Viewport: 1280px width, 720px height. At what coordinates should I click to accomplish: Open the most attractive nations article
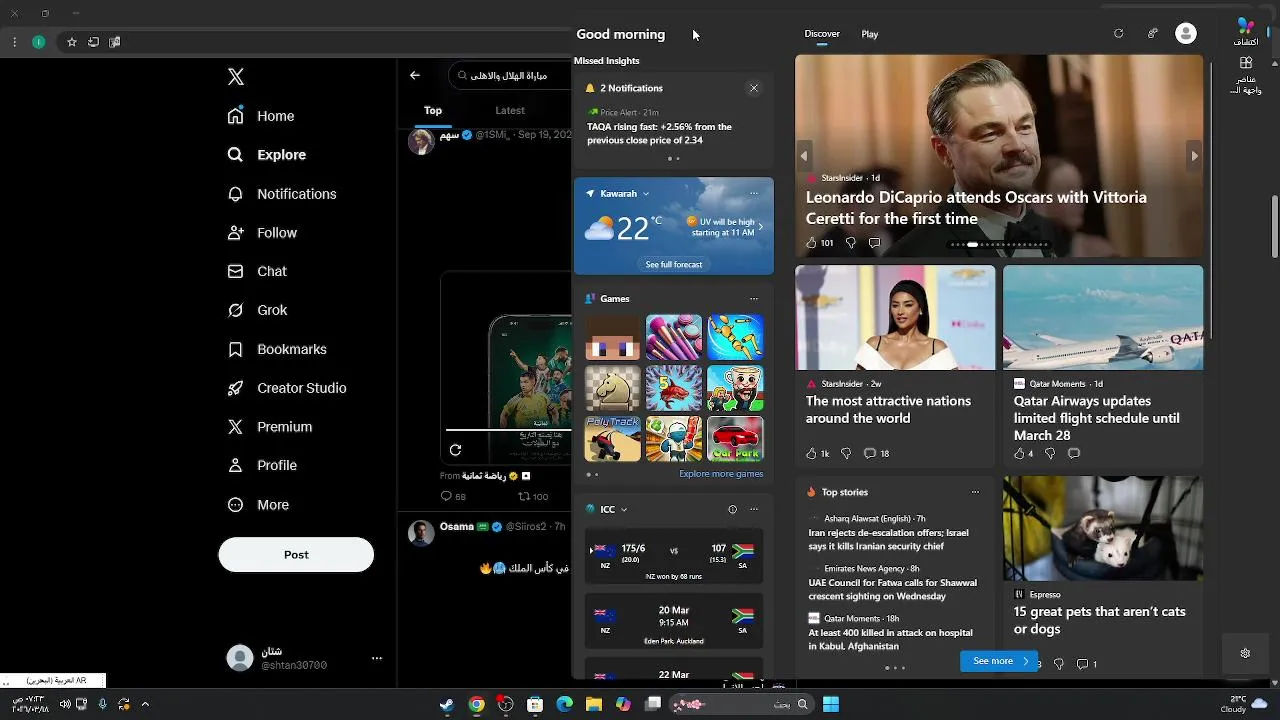pyautogui.click(x=888, y=410)
